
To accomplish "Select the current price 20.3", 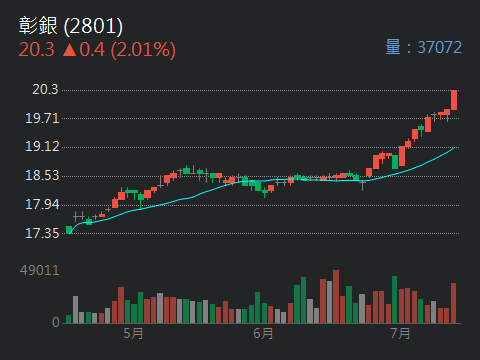I will click(37, 50).
